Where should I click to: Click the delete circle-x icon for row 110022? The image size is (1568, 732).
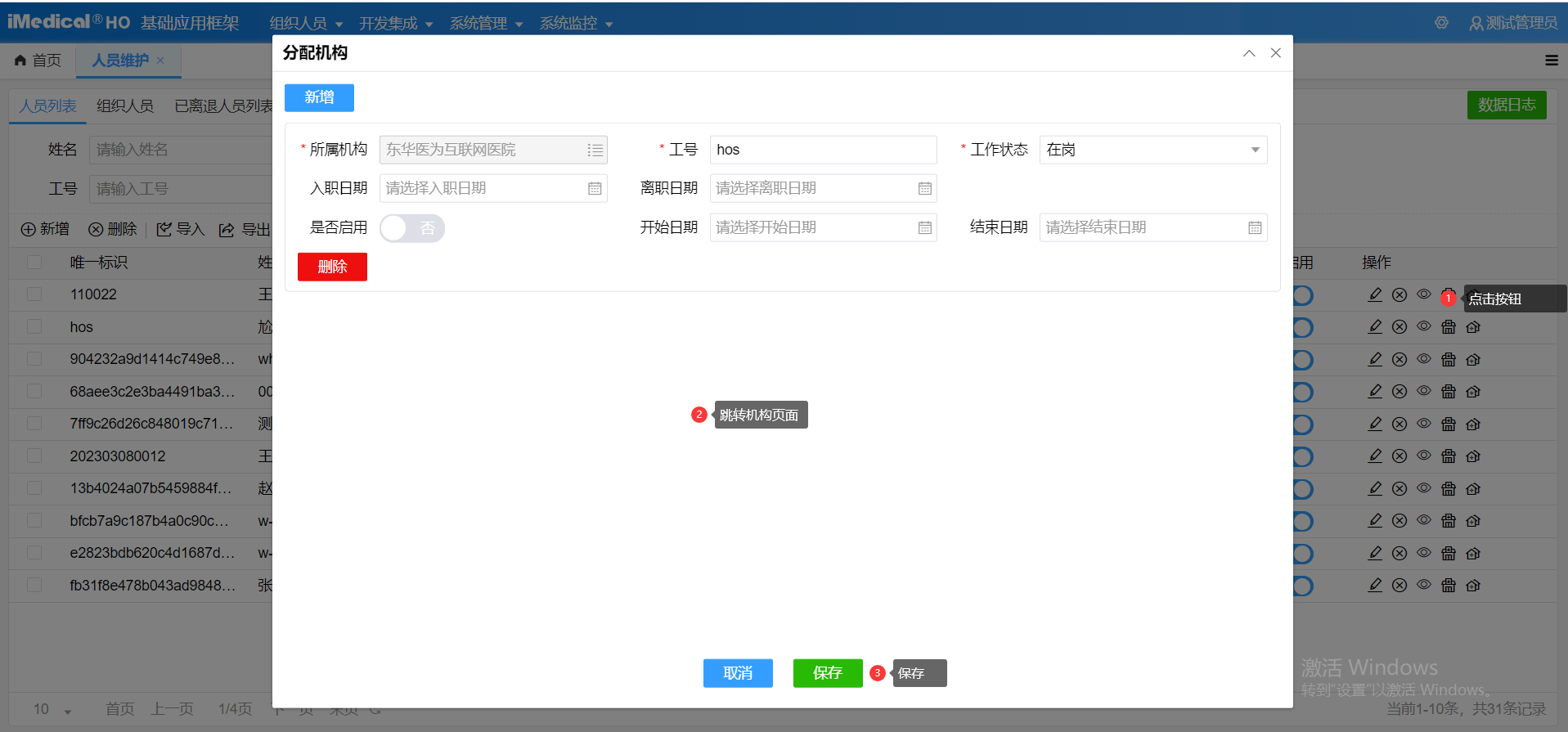[x=1400, y=294]
